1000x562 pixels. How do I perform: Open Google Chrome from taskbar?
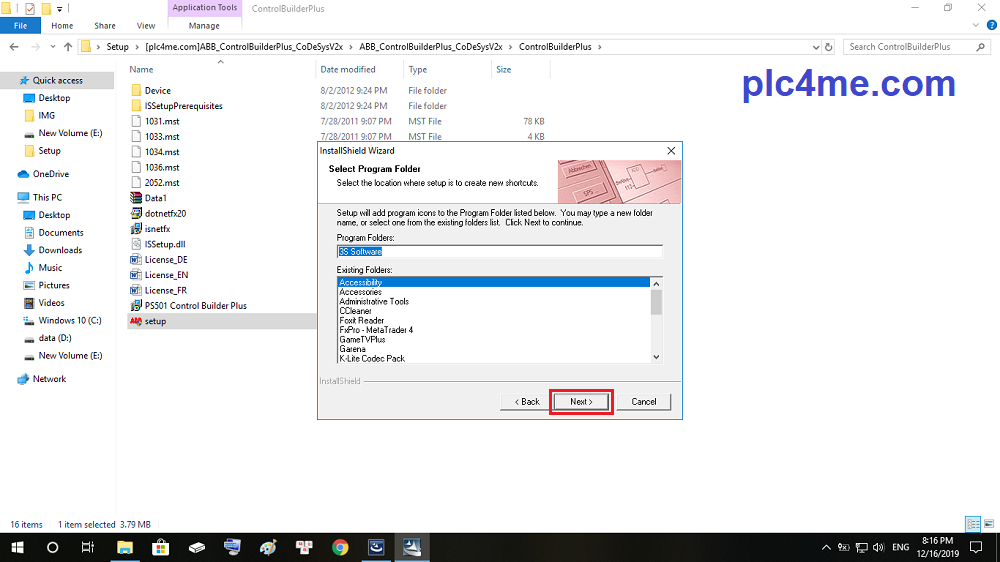[340, 547]
